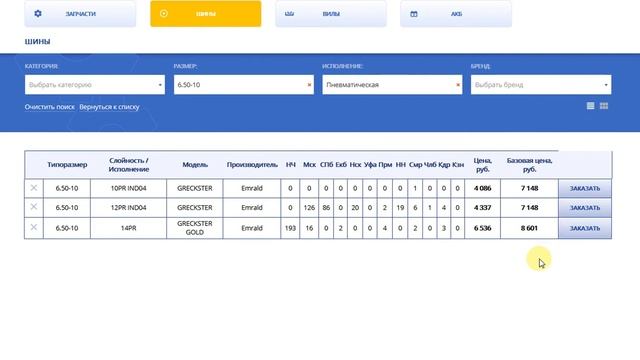Click the 86 stock value cell
This screenshot has height=360, width=640.
[326, 208]
